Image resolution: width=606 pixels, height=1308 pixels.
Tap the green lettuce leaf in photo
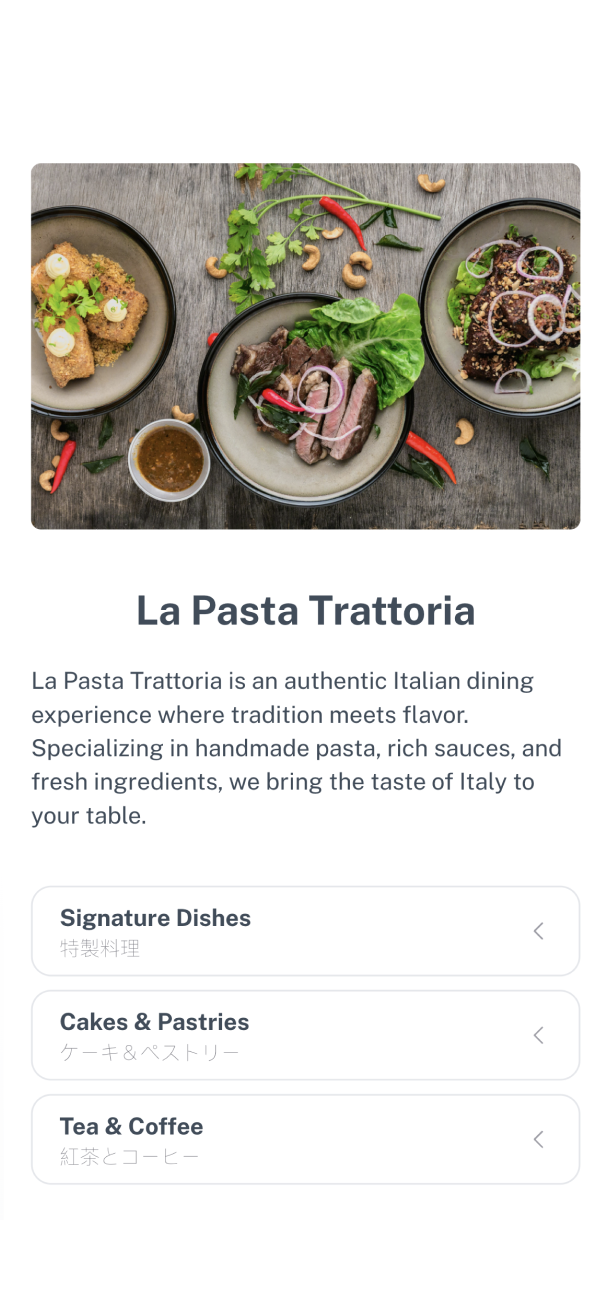365,335
